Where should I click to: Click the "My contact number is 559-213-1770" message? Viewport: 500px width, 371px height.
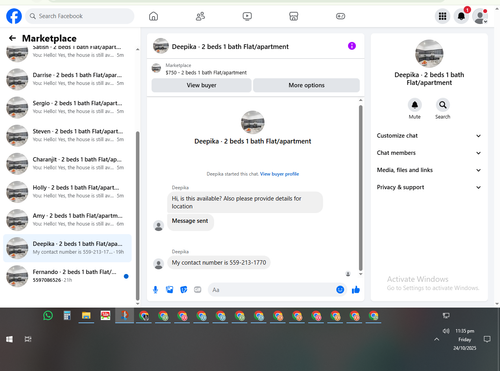[x=219, y=263]
